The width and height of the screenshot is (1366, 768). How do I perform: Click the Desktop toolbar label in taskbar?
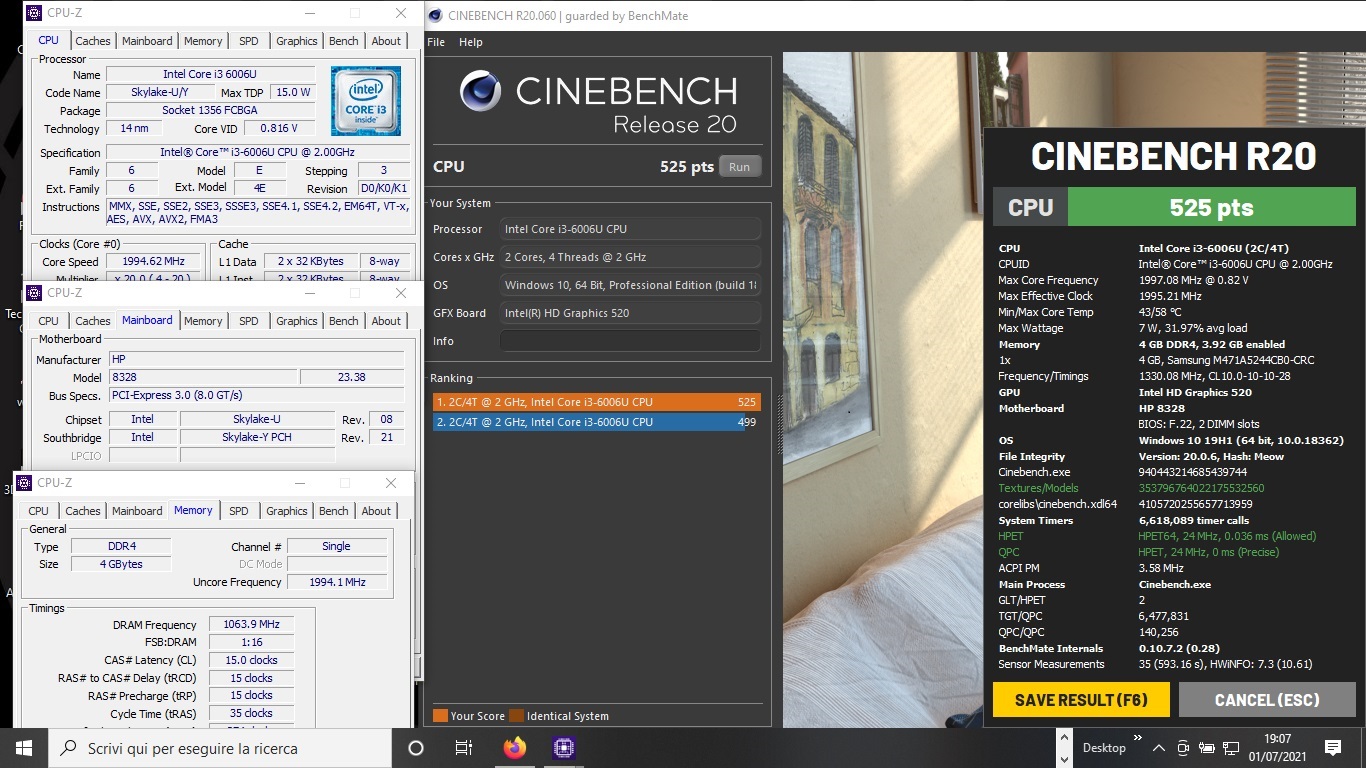(1104, 748)
